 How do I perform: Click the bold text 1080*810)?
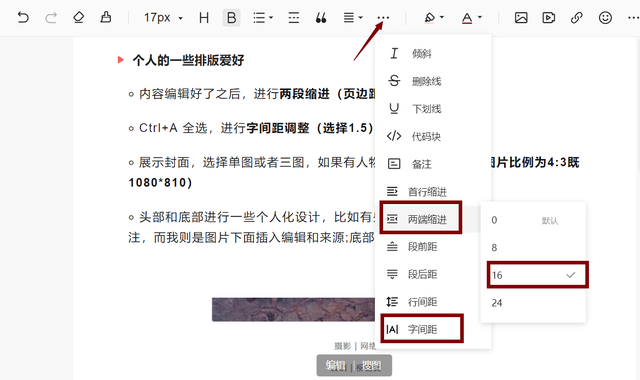click(x=160, y=182)
